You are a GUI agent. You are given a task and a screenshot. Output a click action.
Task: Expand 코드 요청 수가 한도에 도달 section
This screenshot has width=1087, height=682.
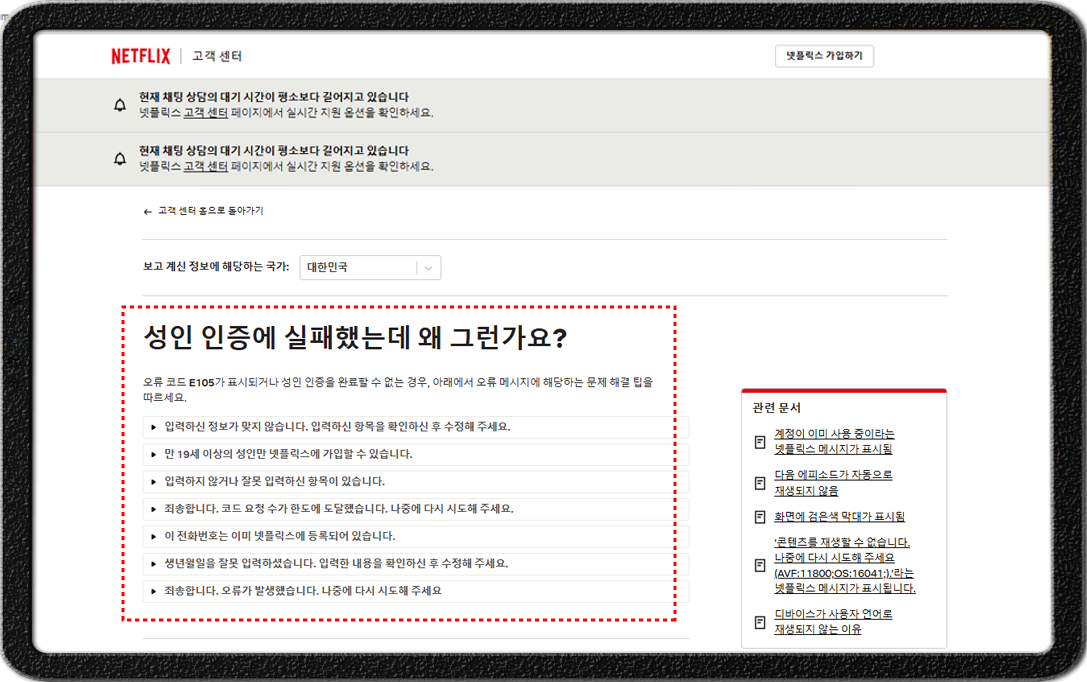tap(416, 509)
